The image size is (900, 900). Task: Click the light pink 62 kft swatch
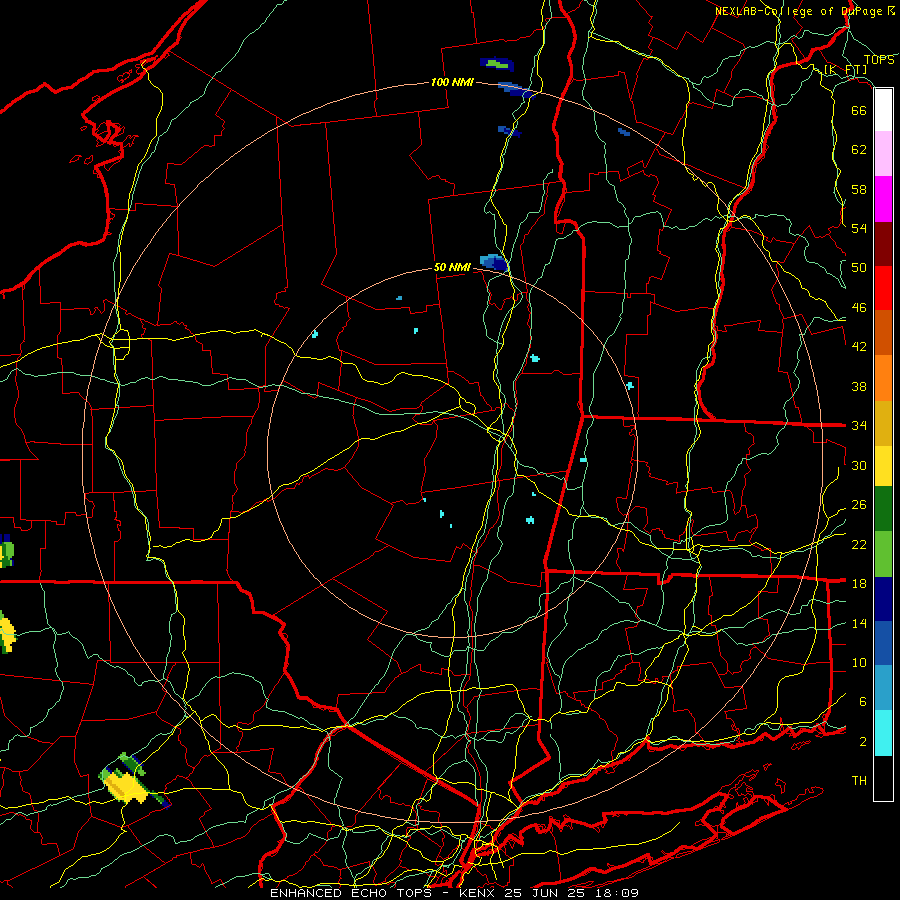pos(883,153)
